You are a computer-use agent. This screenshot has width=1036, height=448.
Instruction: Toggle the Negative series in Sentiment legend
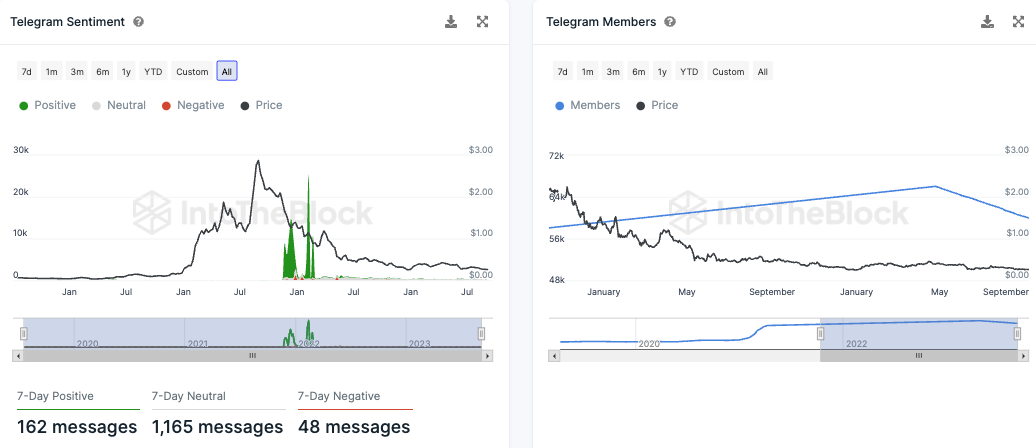point(193,105)
